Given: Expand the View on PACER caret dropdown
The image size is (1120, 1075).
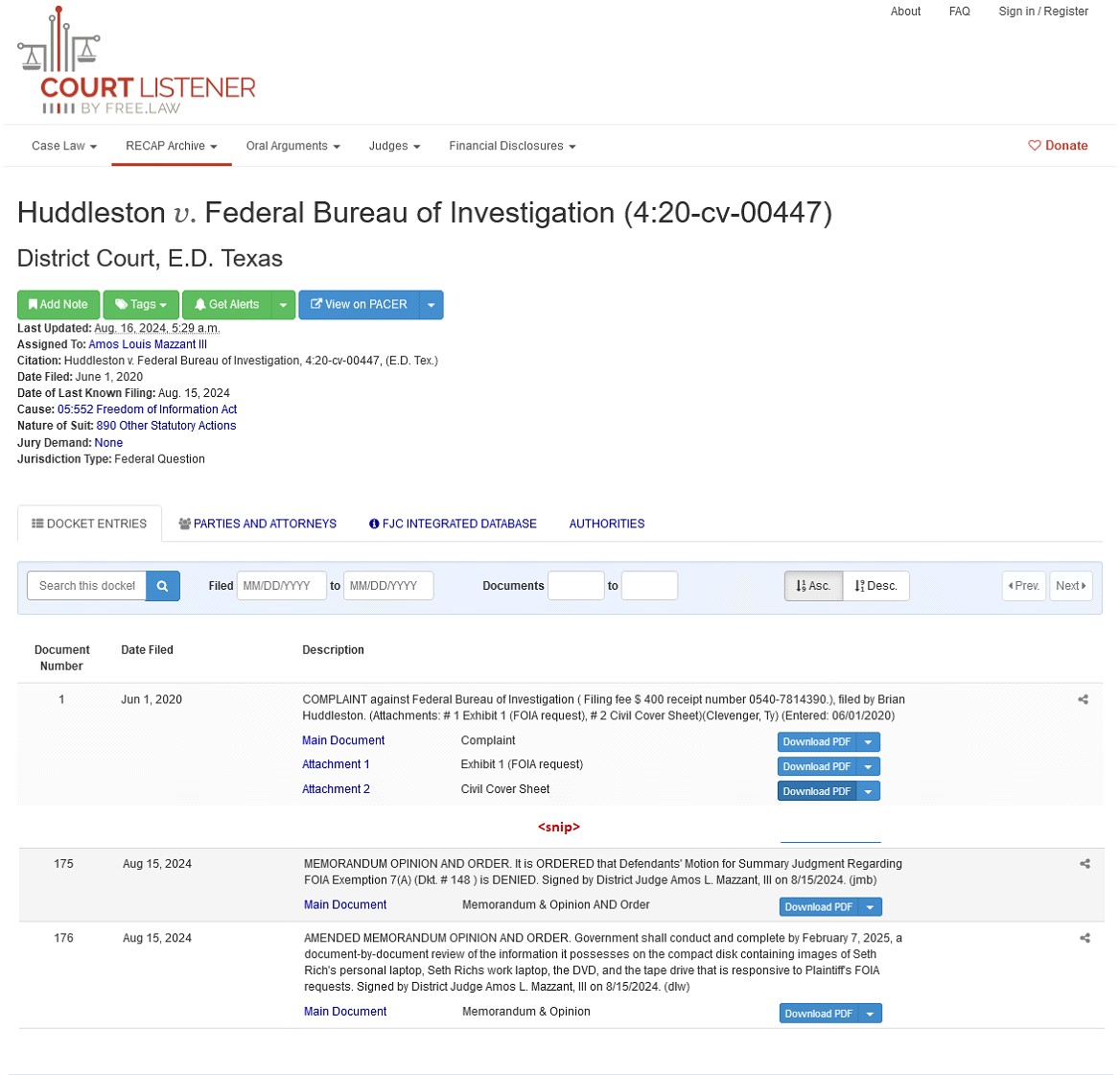Looking at the screenshot, I should pos(431,304).
